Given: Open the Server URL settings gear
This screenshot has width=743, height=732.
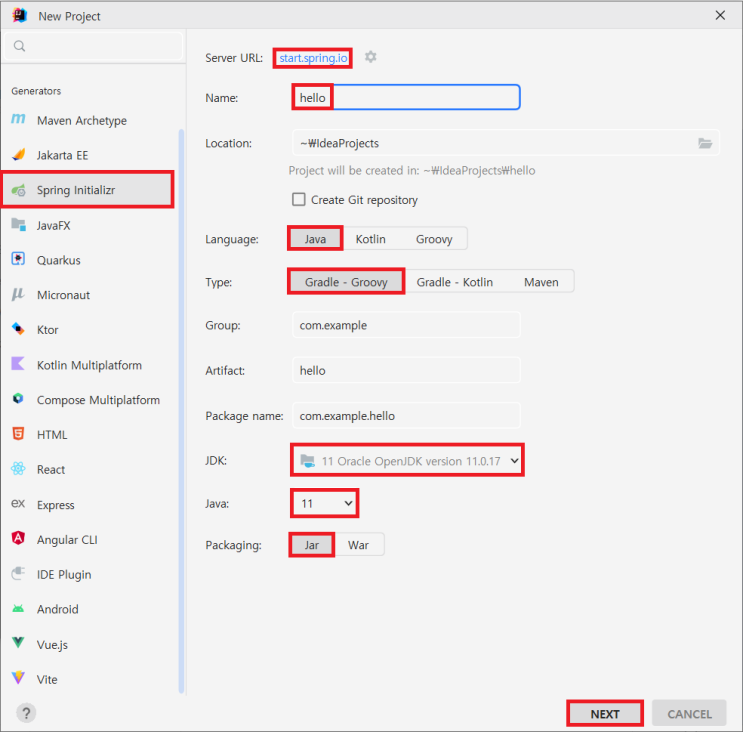Looking at the screenshot, I should point(371,57).
